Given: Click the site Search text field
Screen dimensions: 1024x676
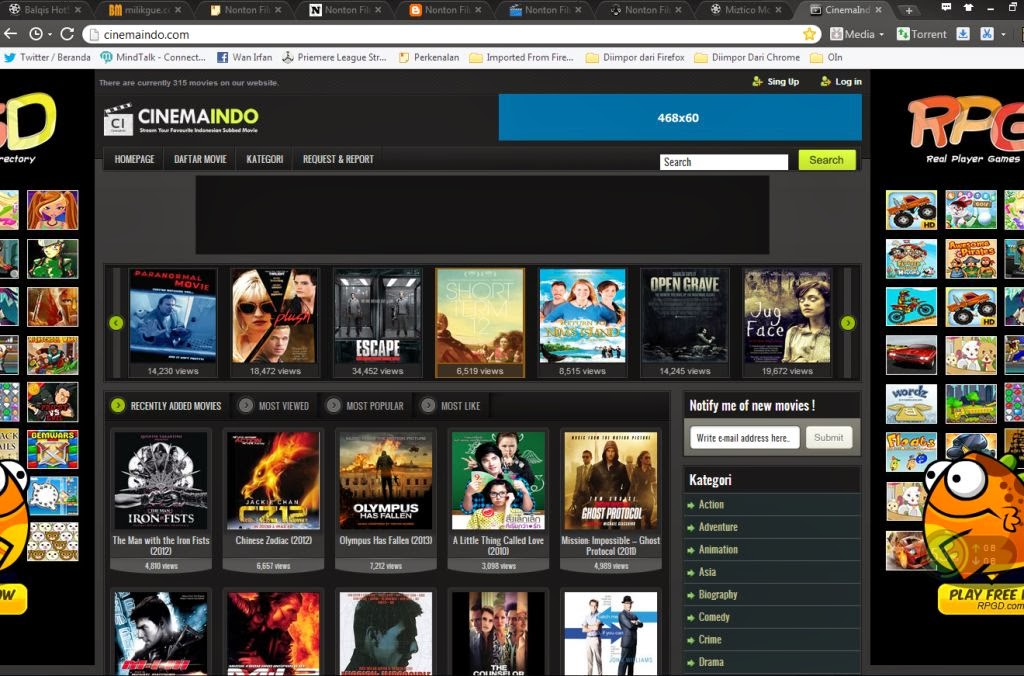Looking at the screenshot, I should (724, 162).
